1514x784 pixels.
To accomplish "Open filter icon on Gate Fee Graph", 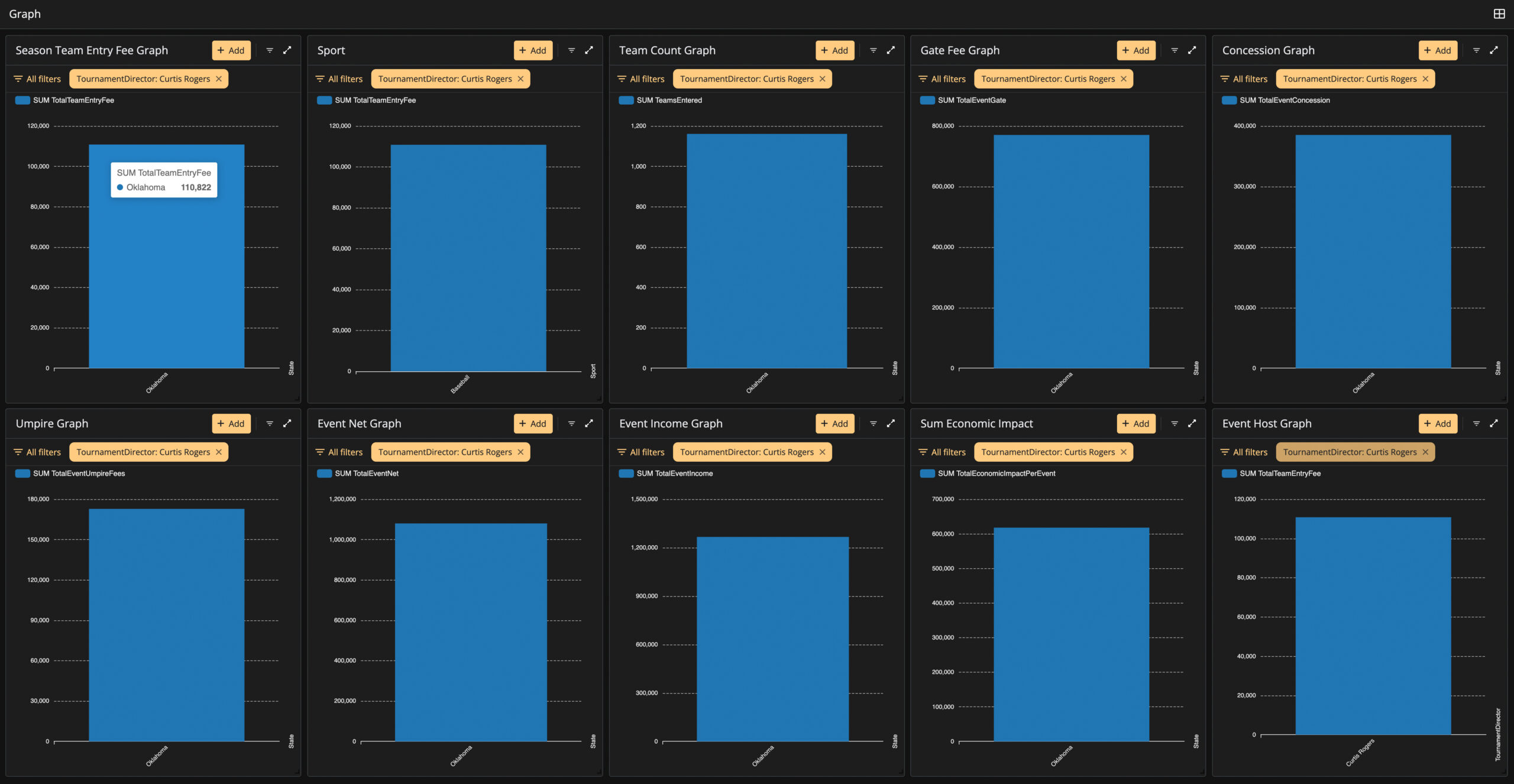I will 1175,50.
